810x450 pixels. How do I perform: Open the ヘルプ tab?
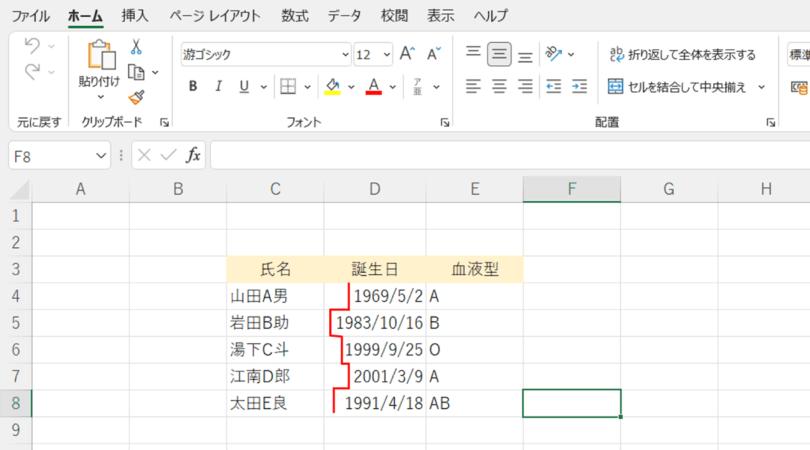[x=491, y=15]
